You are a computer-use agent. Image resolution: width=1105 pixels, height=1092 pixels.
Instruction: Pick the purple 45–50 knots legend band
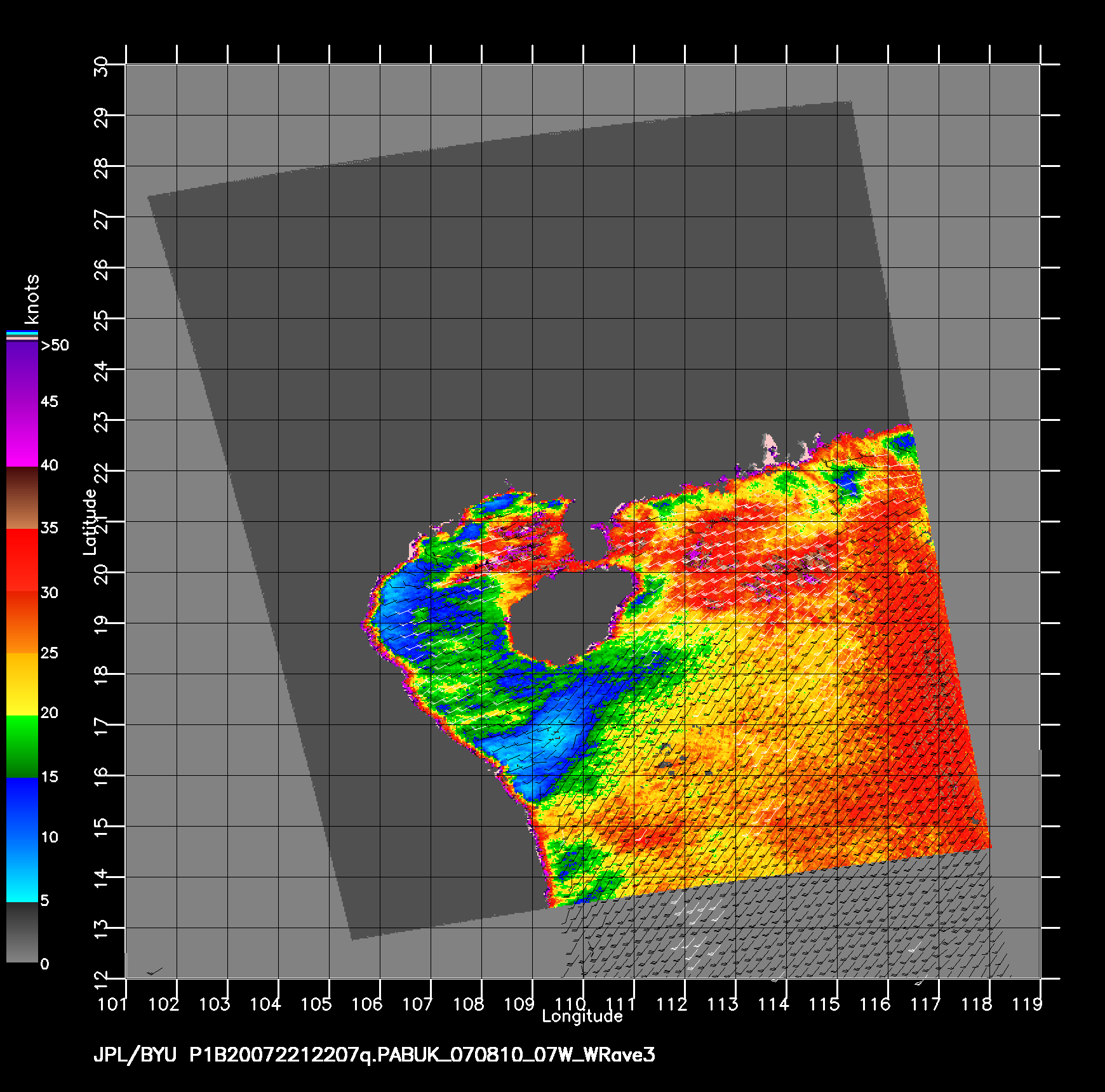tap(22, 374)
